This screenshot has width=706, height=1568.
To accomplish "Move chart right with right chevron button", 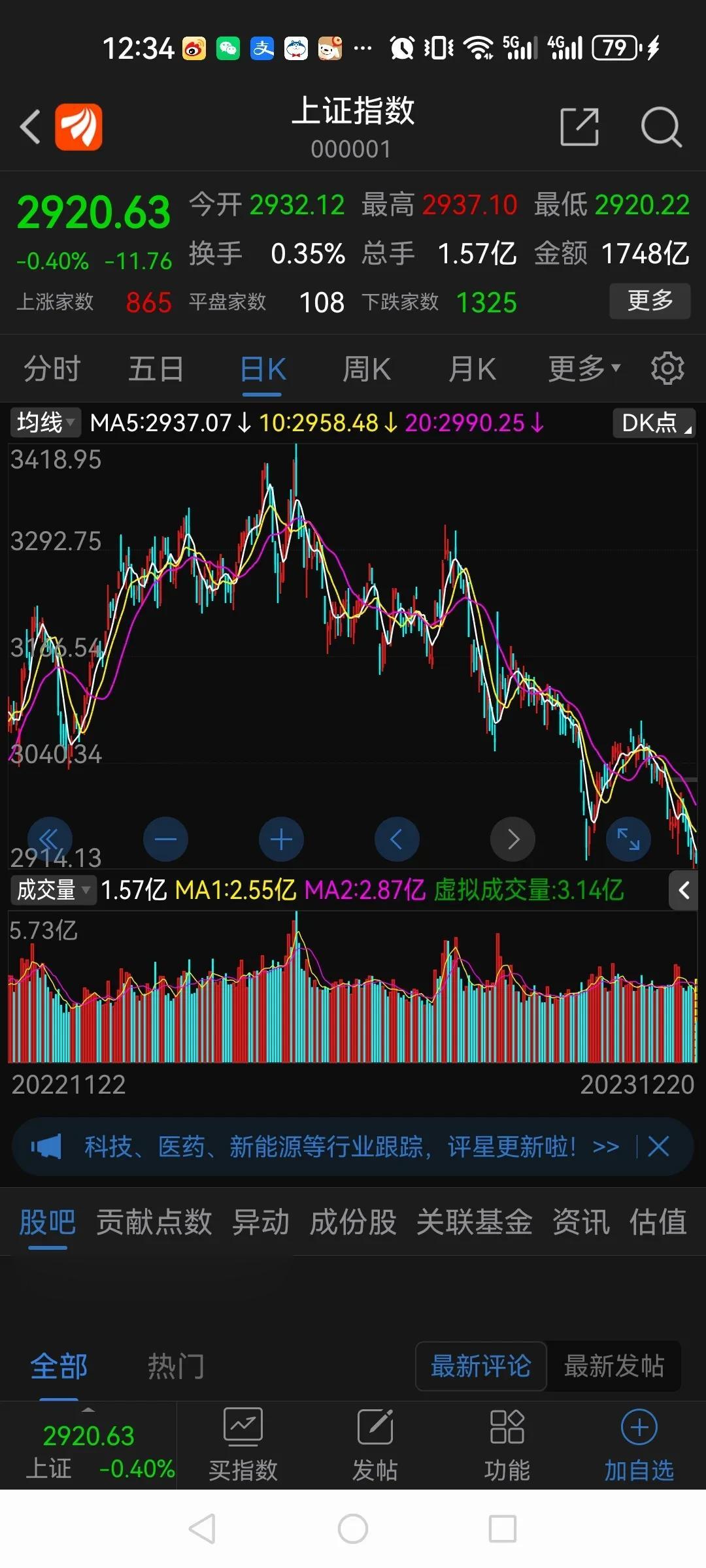I will pyautogui.click(x=513, y=839).
